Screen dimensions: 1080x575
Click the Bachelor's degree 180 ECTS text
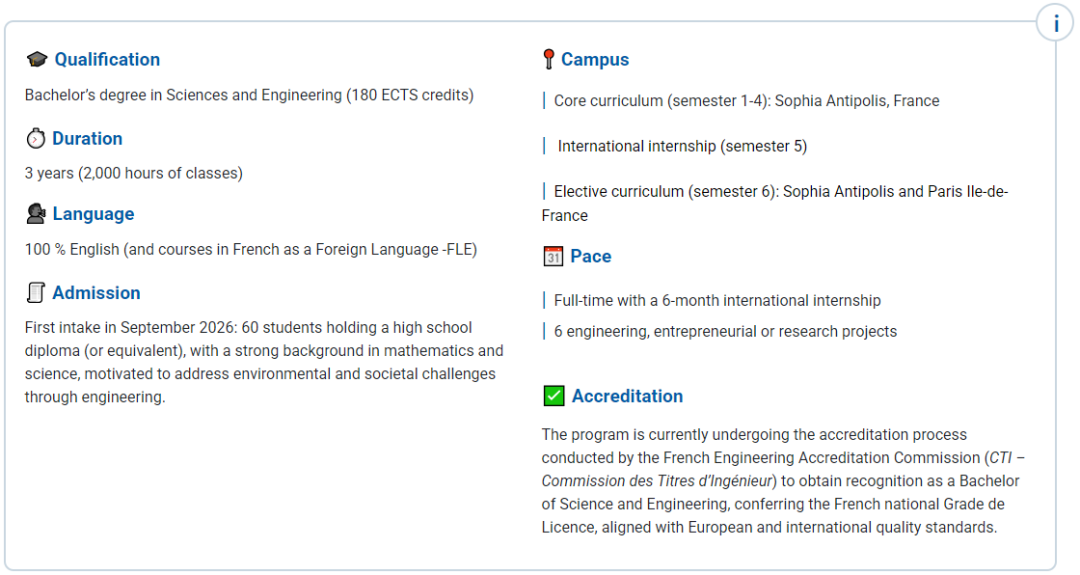(249, 96)
